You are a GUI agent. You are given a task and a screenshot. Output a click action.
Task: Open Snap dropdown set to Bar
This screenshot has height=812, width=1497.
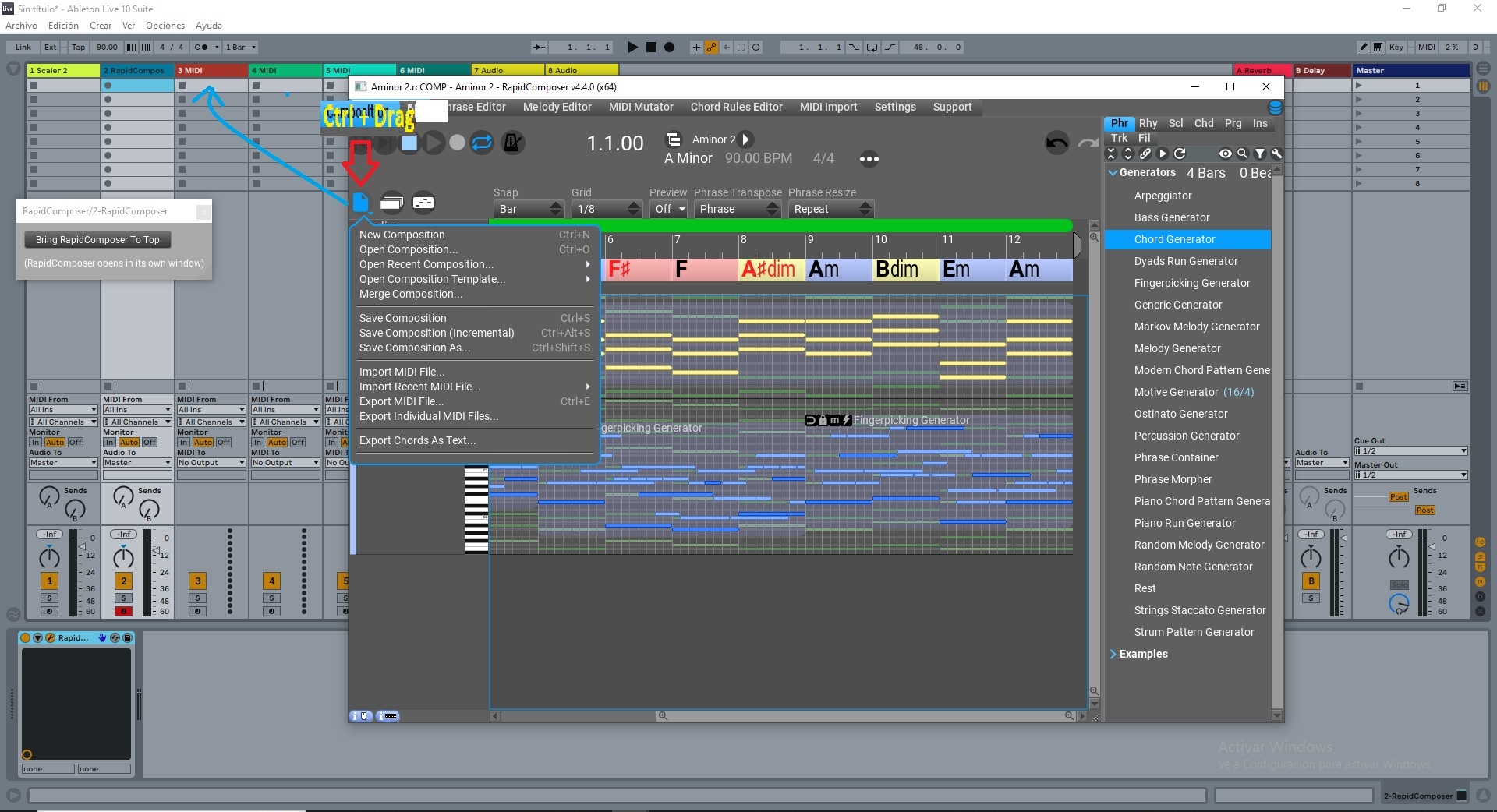click(528, 209)
